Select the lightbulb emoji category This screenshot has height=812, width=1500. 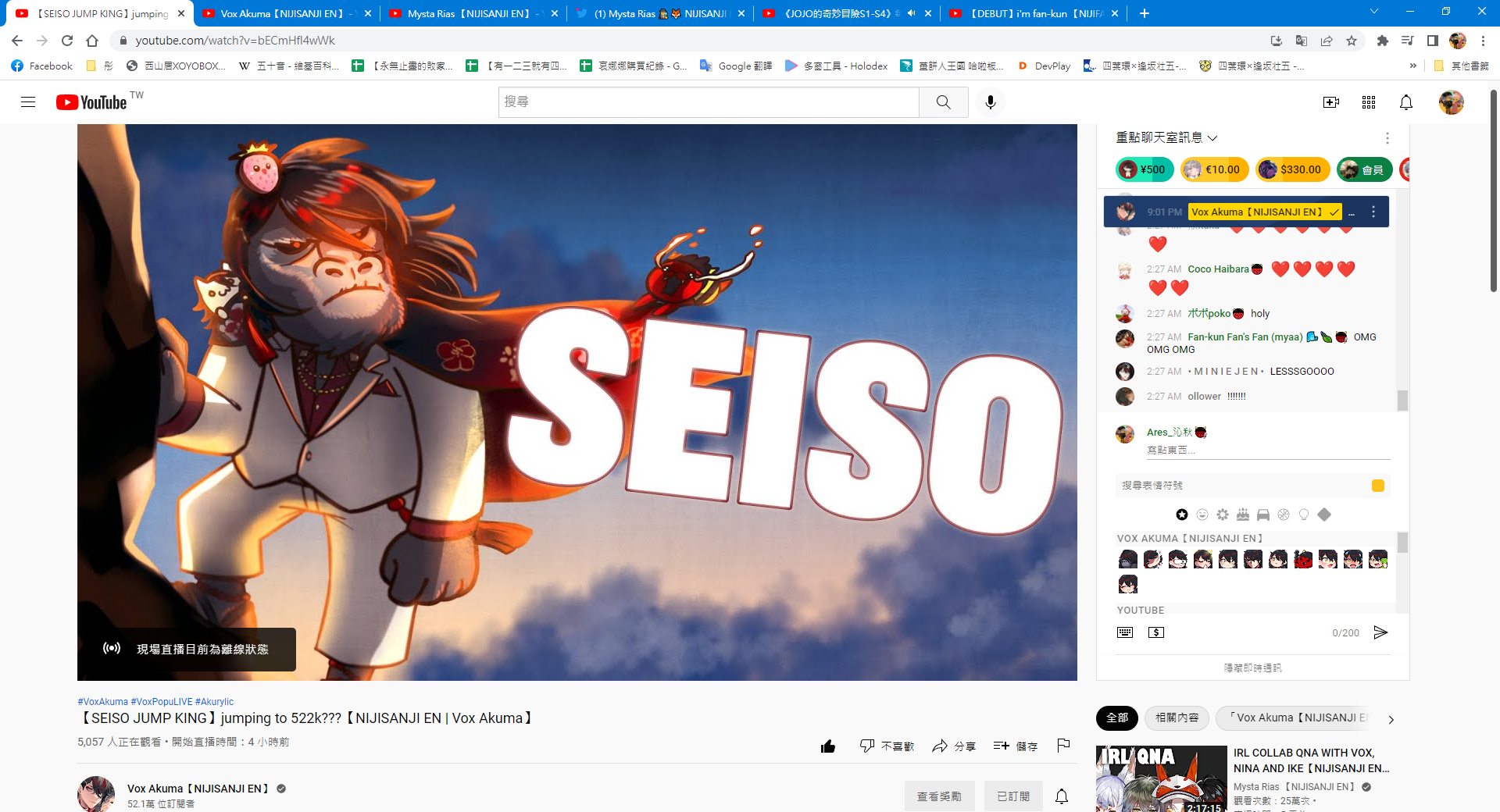[1304, 515]
